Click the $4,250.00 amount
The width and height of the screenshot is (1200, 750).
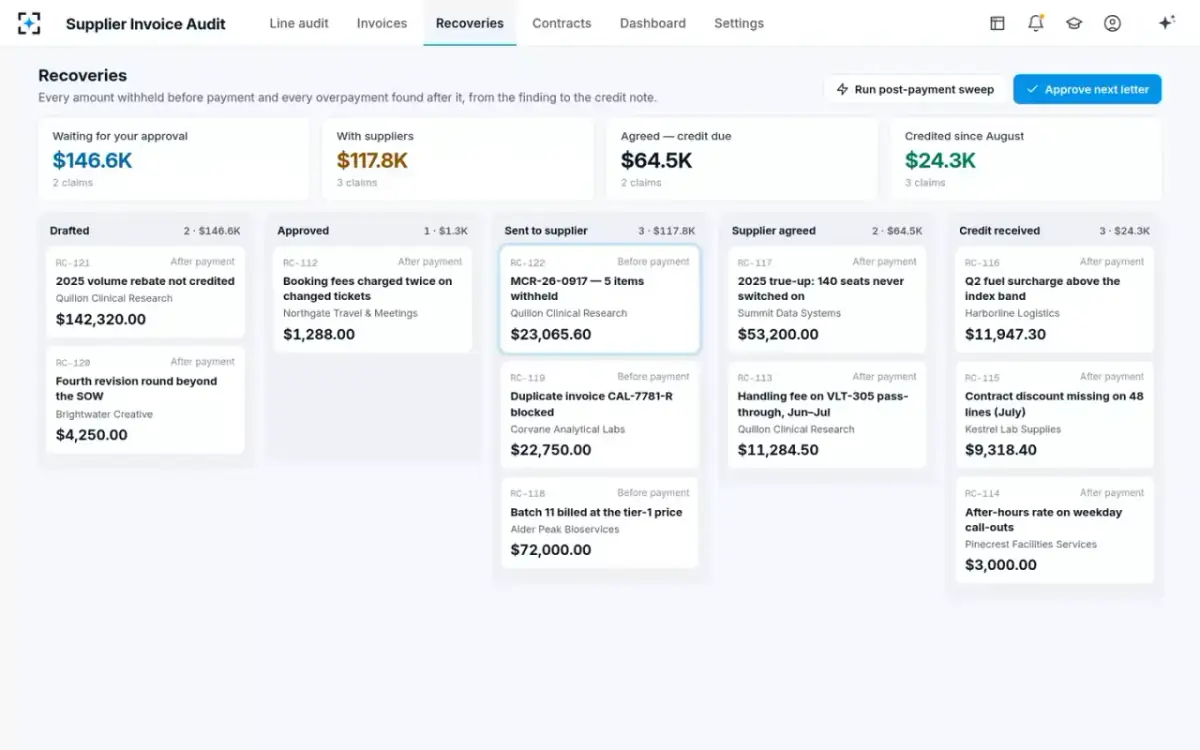click(92, 435)
